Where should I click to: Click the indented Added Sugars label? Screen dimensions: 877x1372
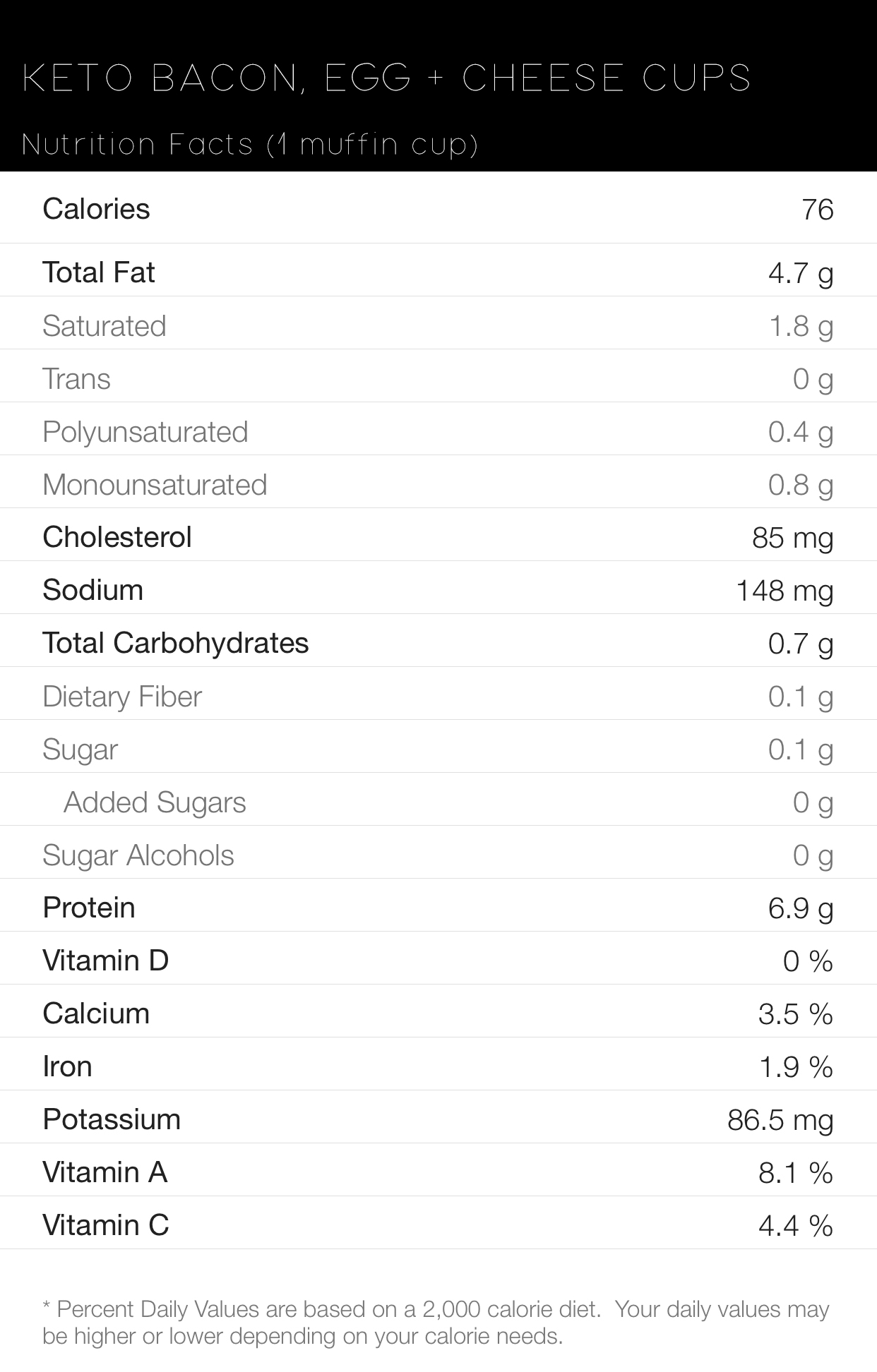click(155, 802)
